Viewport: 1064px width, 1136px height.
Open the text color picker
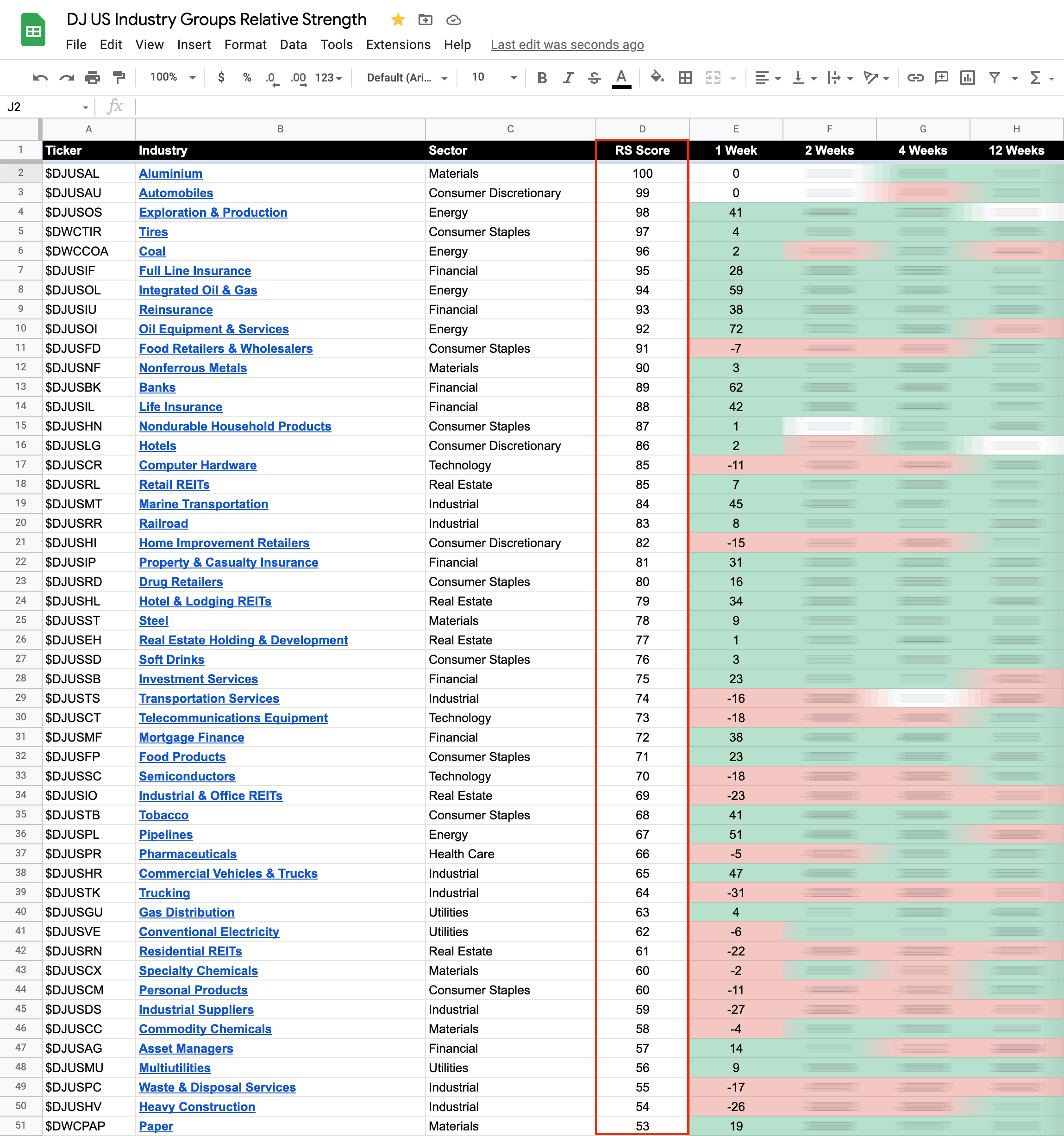(x=621, y=78)
